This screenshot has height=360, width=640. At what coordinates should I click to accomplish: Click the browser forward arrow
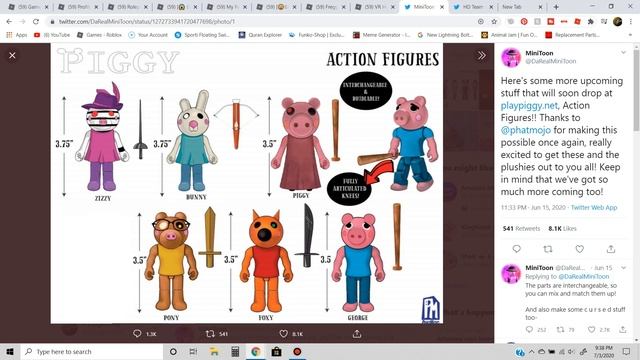click(x=22, y=21)
